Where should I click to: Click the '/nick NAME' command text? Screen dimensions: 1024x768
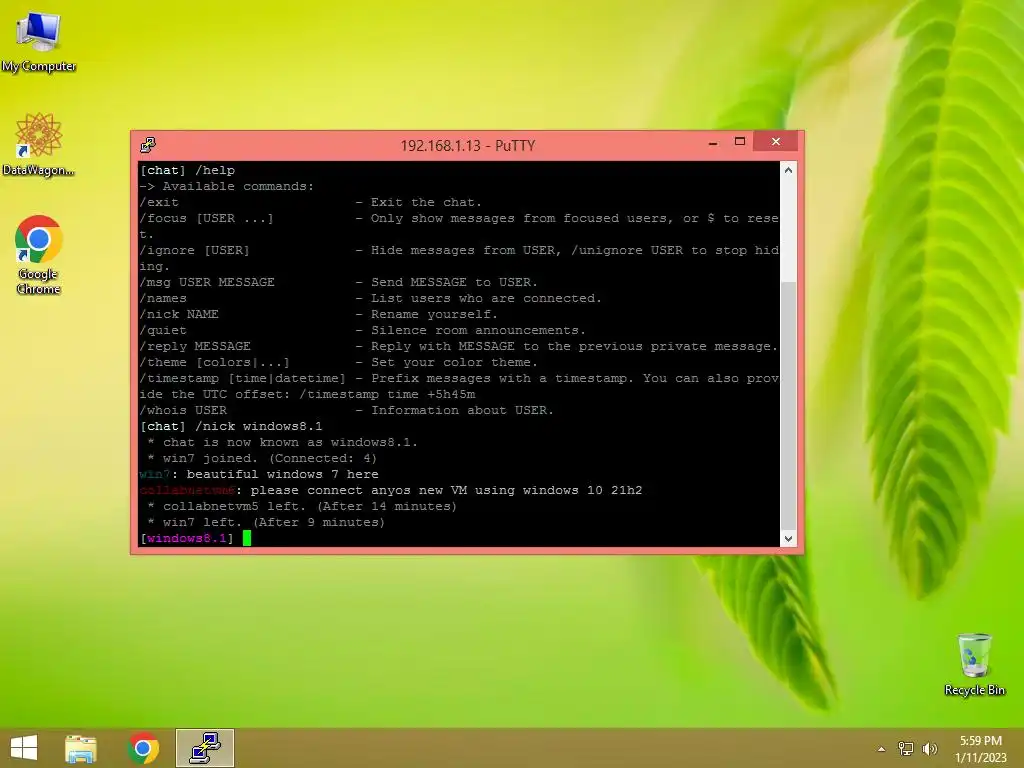pos(179,314)
